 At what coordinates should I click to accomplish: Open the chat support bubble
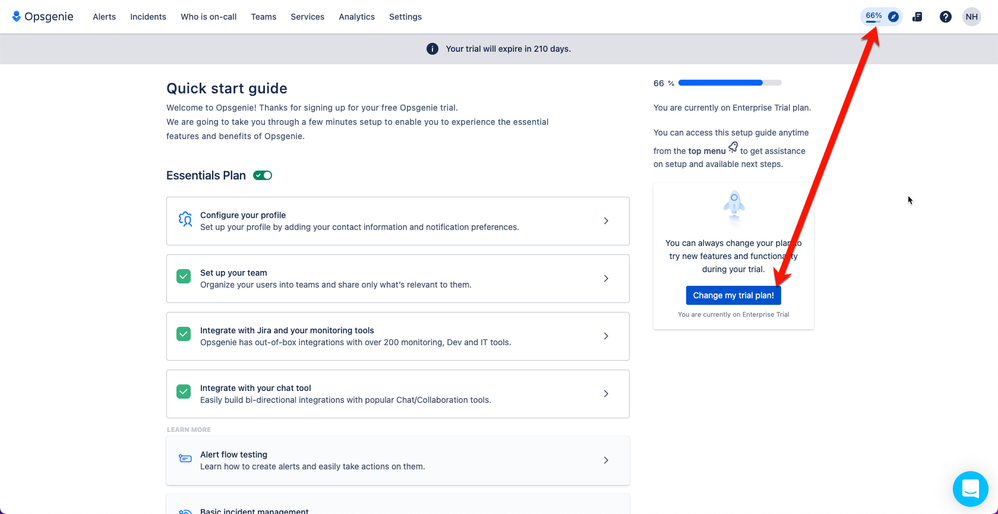pyautogui.click(x=970, y=489)
